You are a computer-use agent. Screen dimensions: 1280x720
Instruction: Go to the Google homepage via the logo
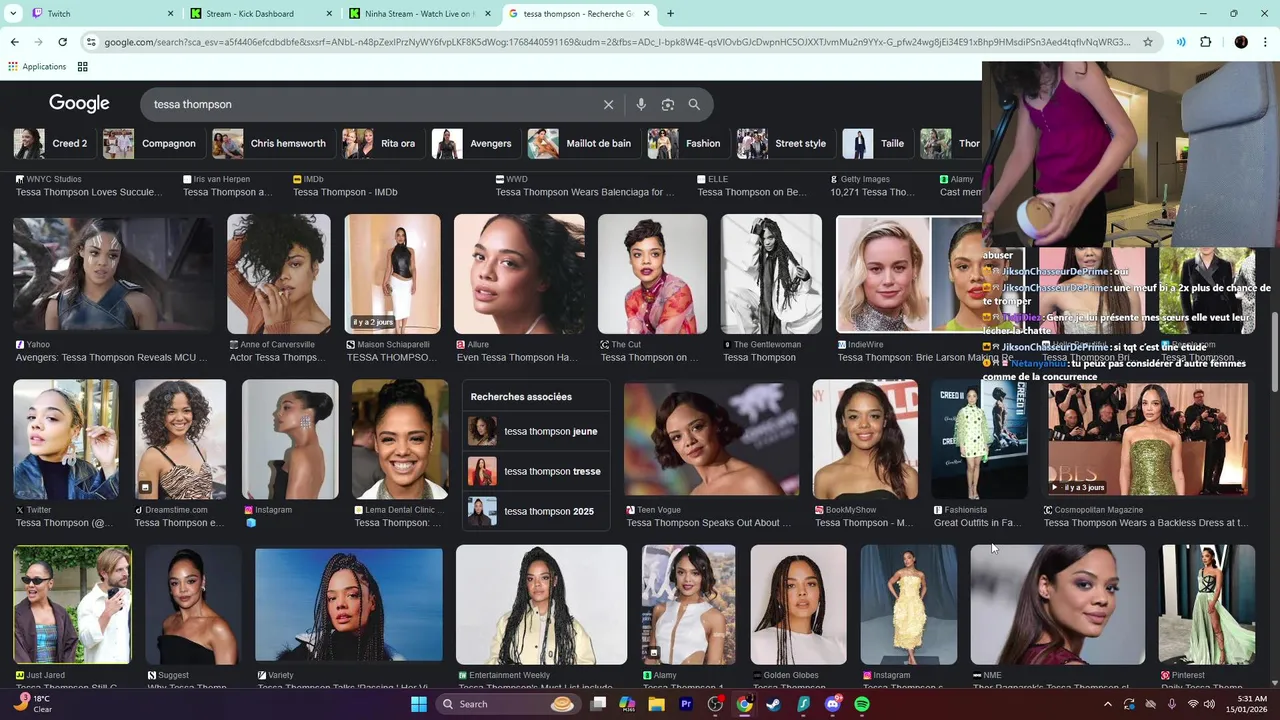pos(79,104)
